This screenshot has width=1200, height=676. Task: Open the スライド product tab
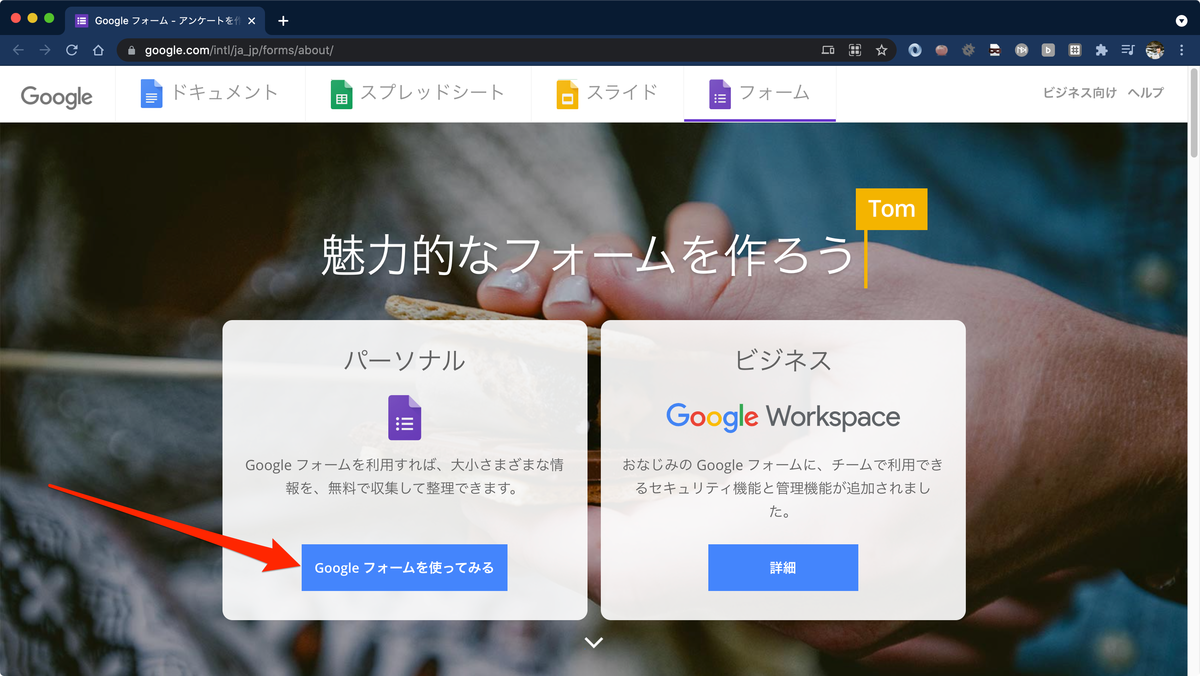coord(607,94)
